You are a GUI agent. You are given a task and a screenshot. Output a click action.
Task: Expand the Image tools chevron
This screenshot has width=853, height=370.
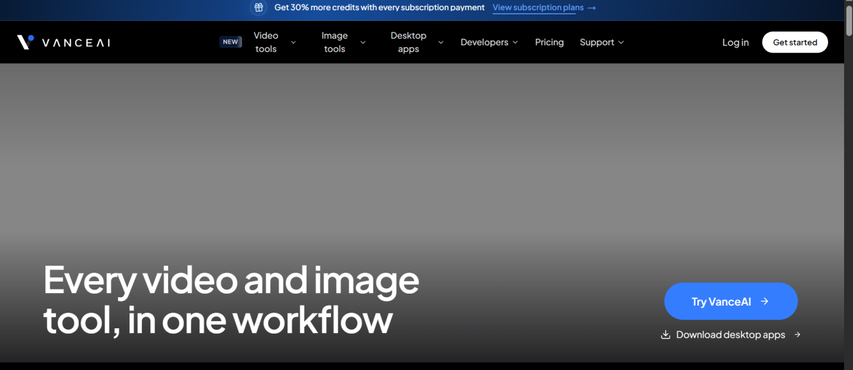click(363, 42)
